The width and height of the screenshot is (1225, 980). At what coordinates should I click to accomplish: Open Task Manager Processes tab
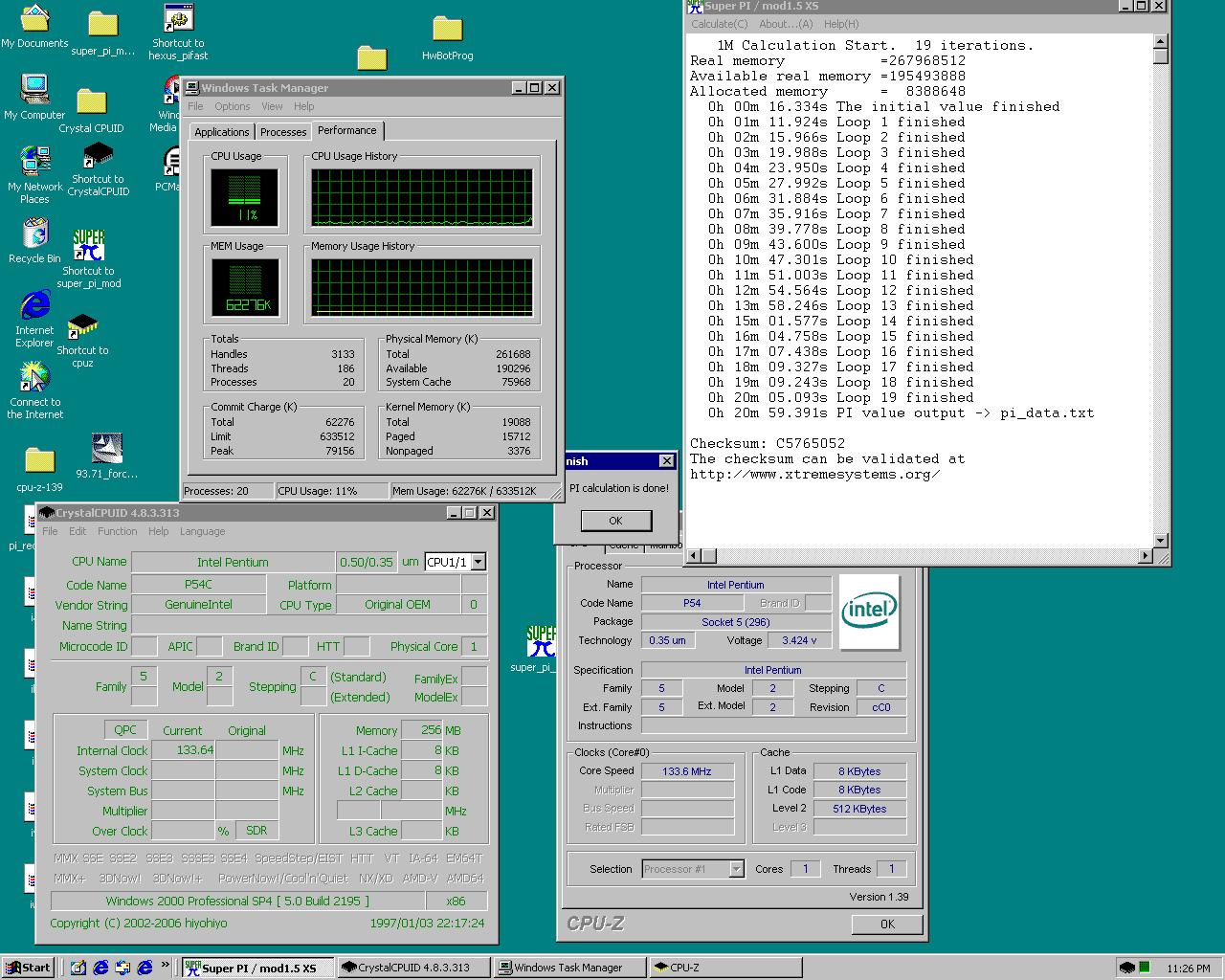[x=283, y=132]
